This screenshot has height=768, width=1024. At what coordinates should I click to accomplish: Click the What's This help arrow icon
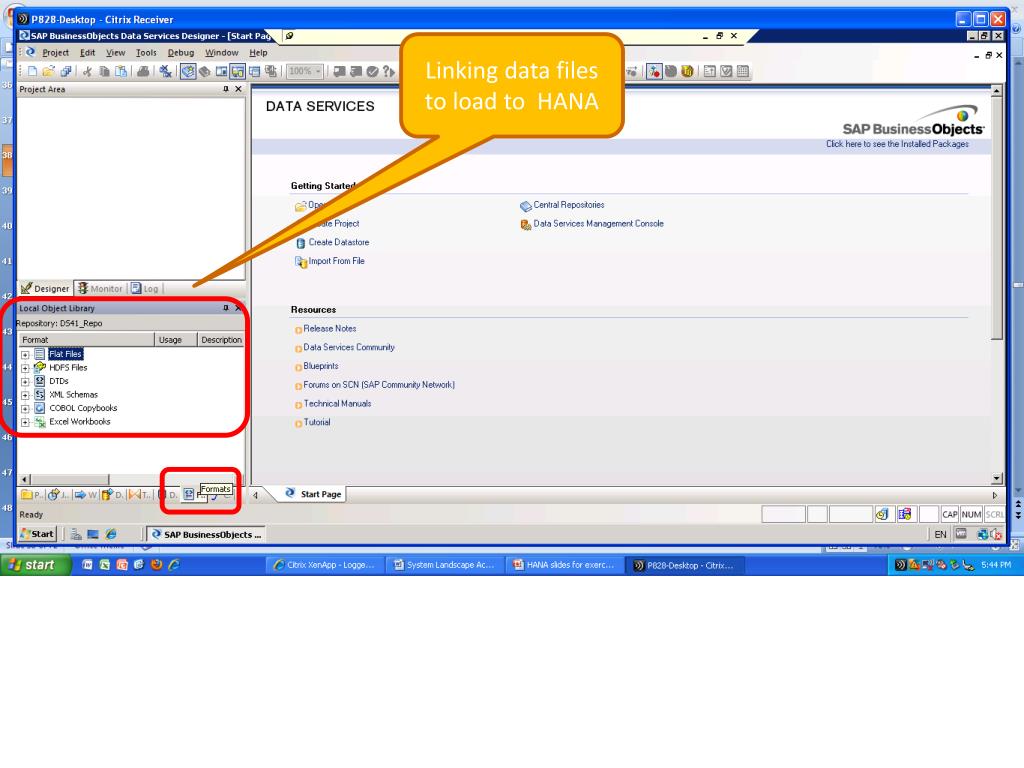389,71
